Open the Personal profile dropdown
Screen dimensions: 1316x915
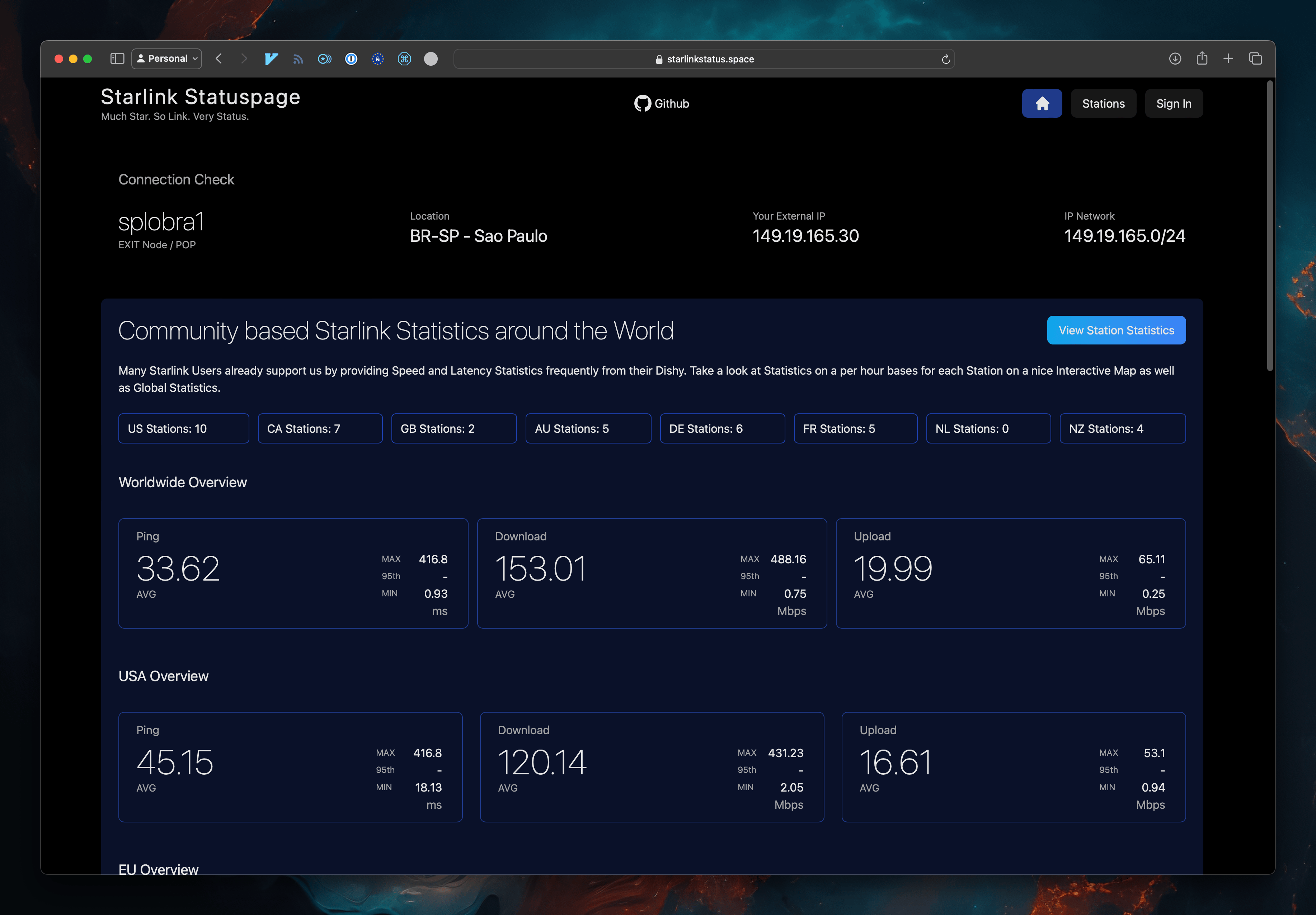[x=166, y=58]
